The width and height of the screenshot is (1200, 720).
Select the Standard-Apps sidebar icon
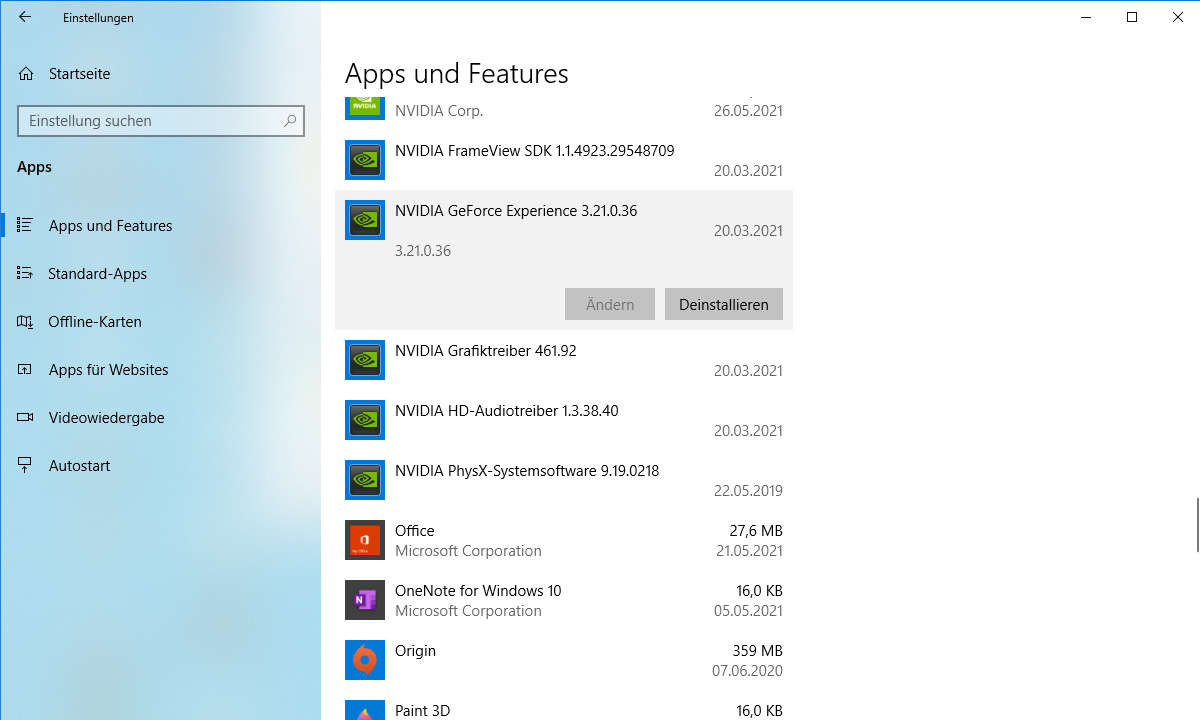pos(26,273)
